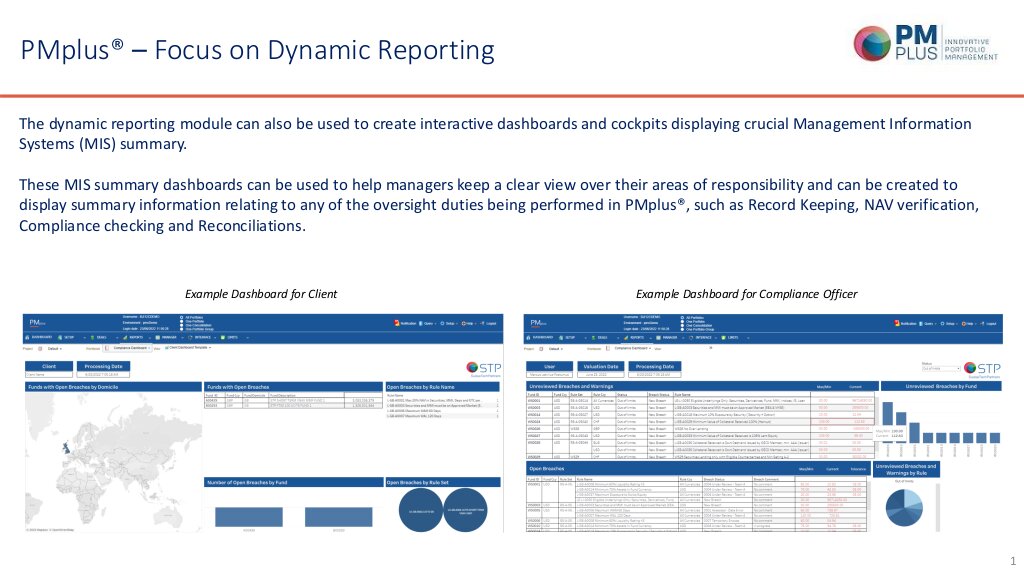
Task: Click Query icon in Client dashboard header
Action: pyautogui.click(x=421, y=323)
